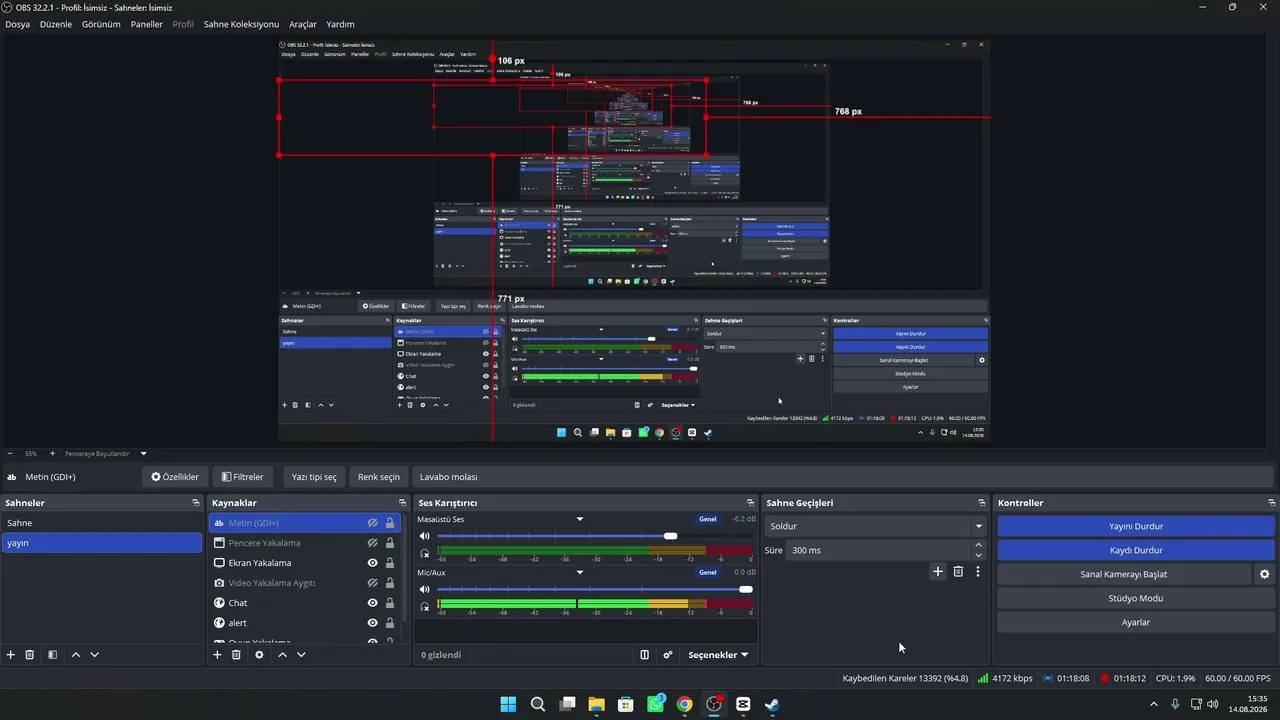Show hidden icons tray chevron
Screen dimensions: 1280x720
(x=1153, y=704)
